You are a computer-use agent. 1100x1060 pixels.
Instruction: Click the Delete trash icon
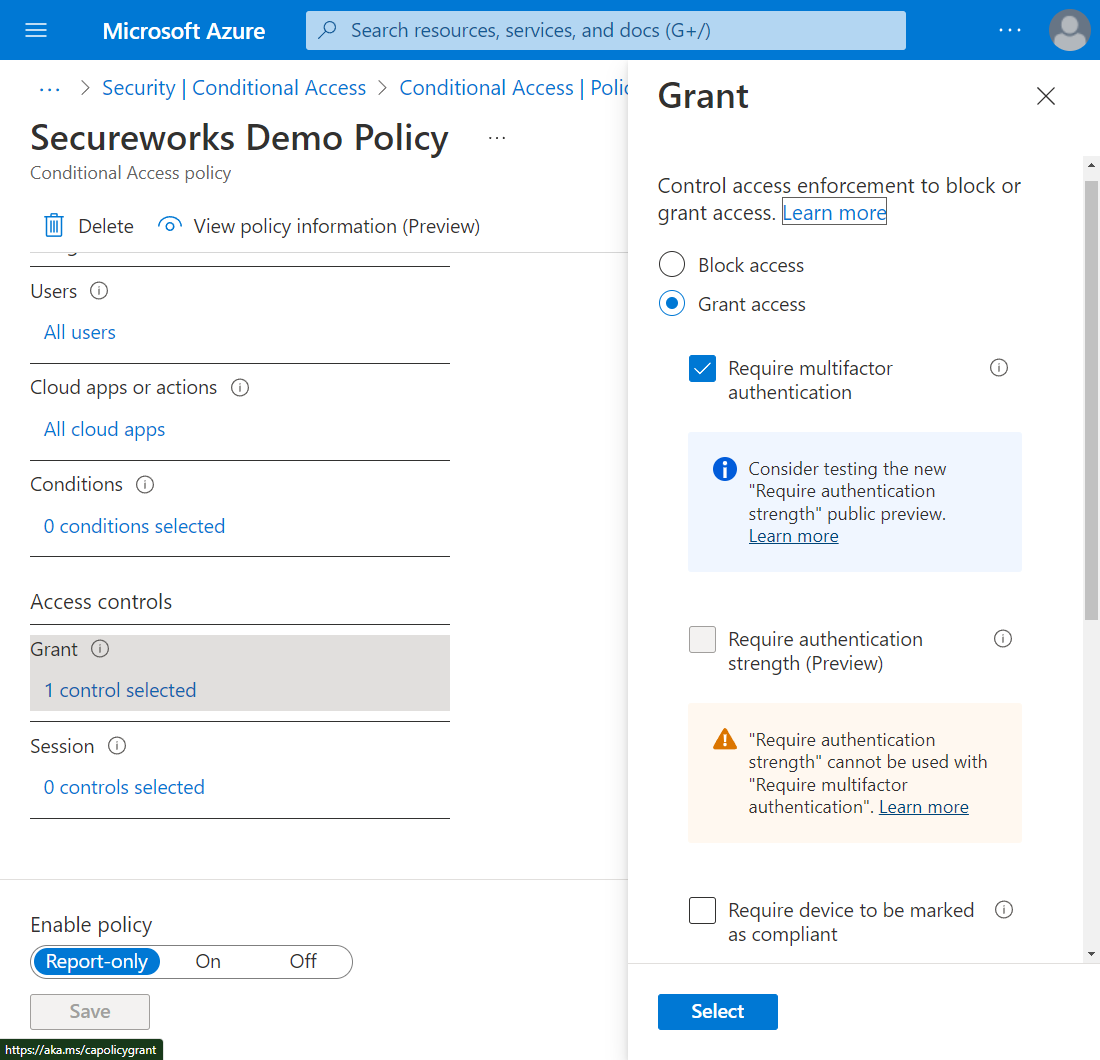54,226
